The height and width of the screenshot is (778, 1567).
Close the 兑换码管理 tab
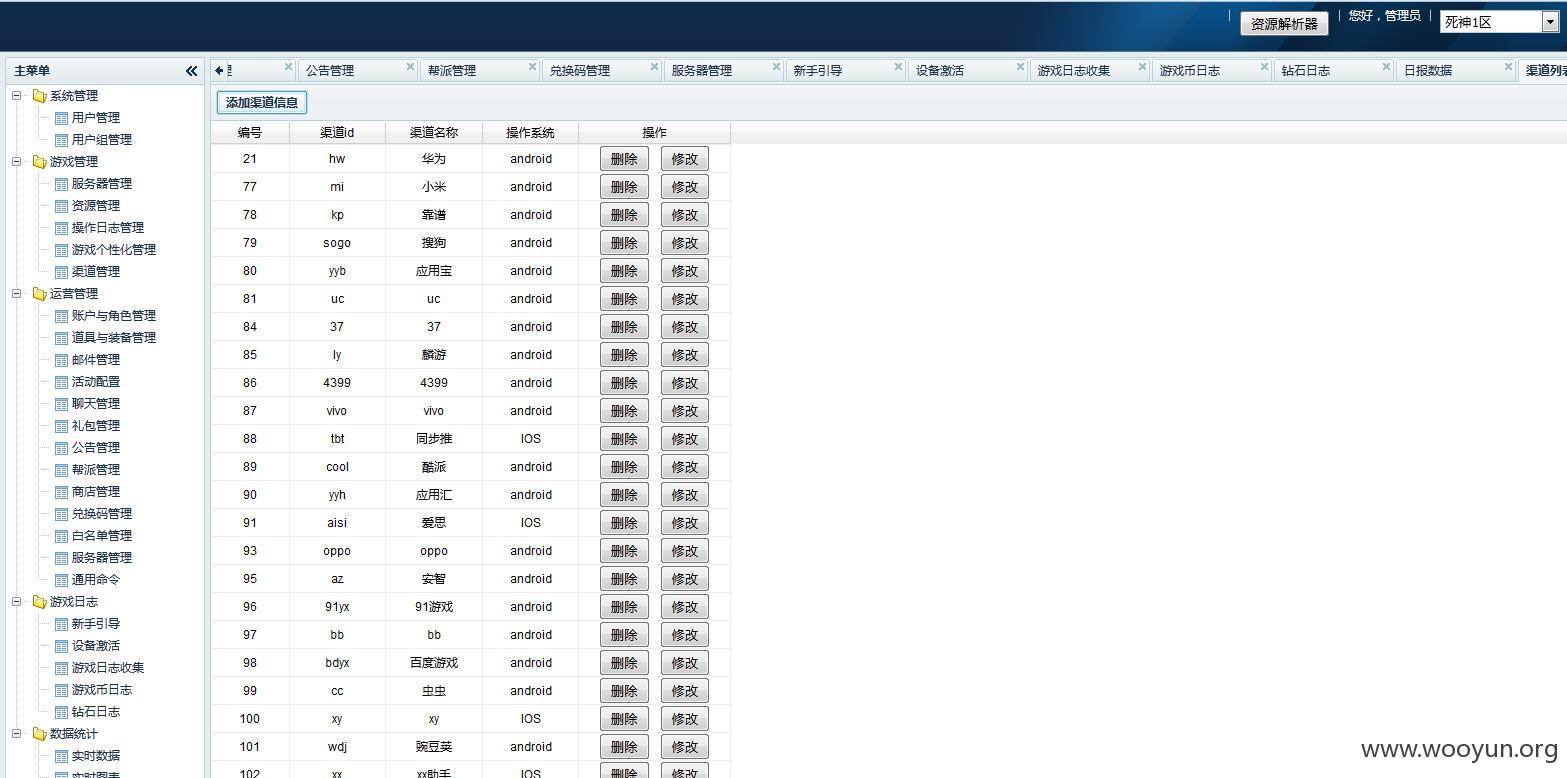coord(654,67)
